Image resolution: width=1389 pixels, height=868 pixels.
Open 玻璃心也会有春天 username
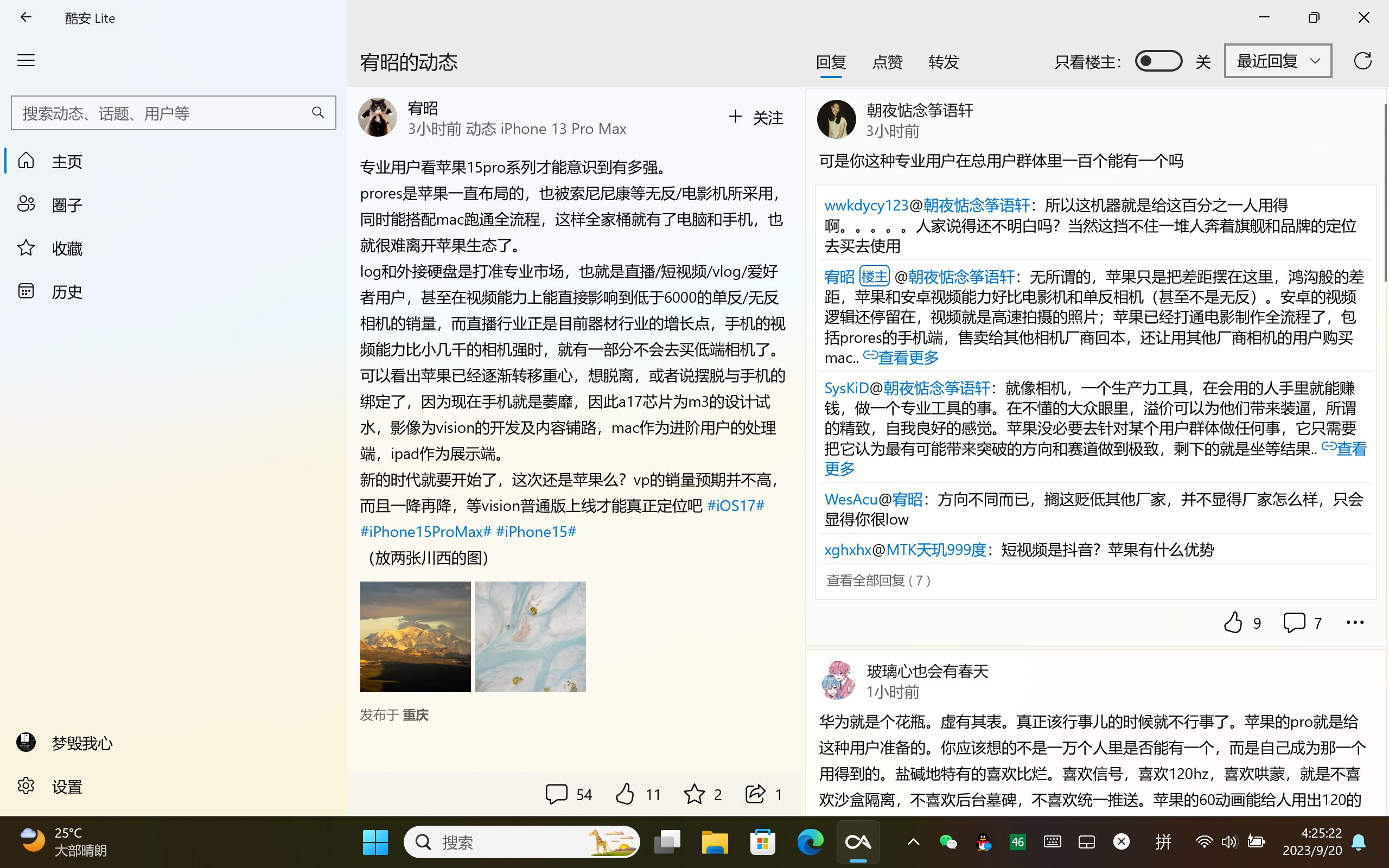[927, 671]
